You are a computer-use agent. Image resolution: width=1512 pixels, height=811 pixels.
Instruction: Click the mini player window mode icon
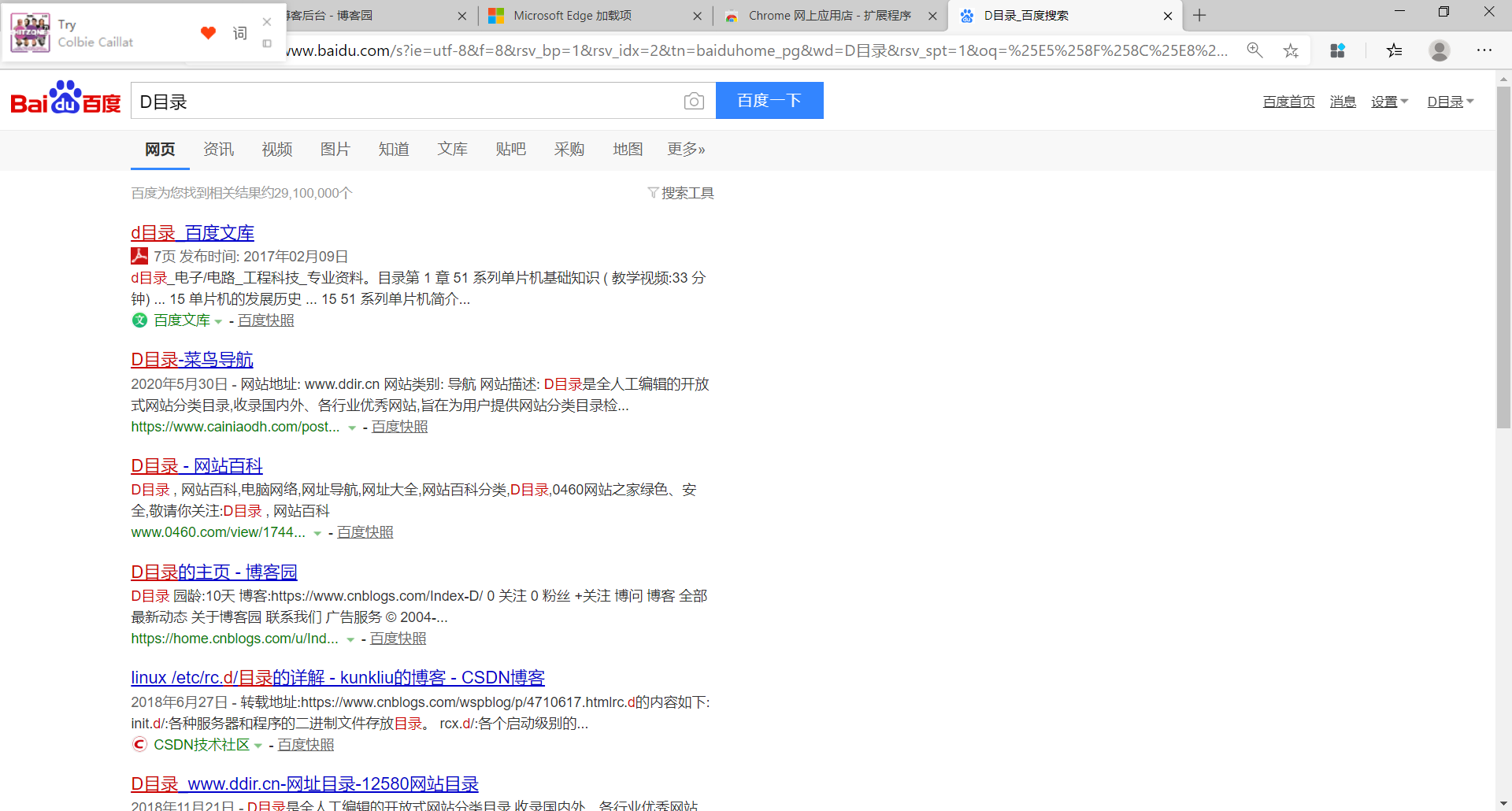[267, 43]
